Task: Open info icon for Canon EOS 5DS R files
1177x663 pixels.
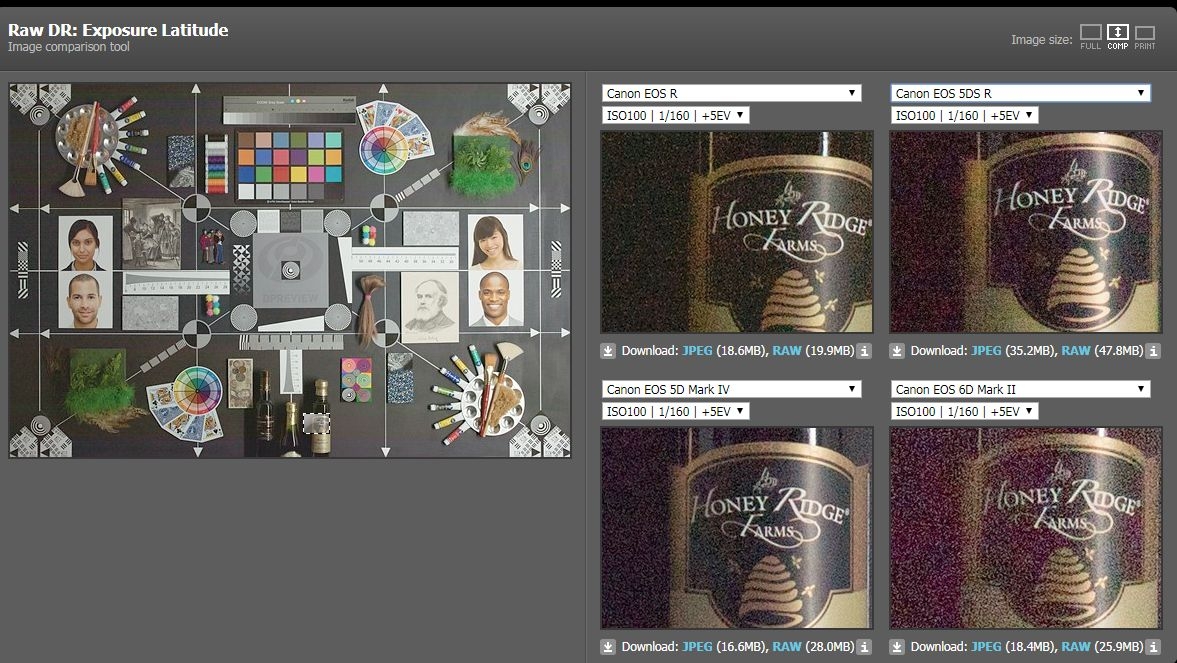Action: tap(1154, 351)
